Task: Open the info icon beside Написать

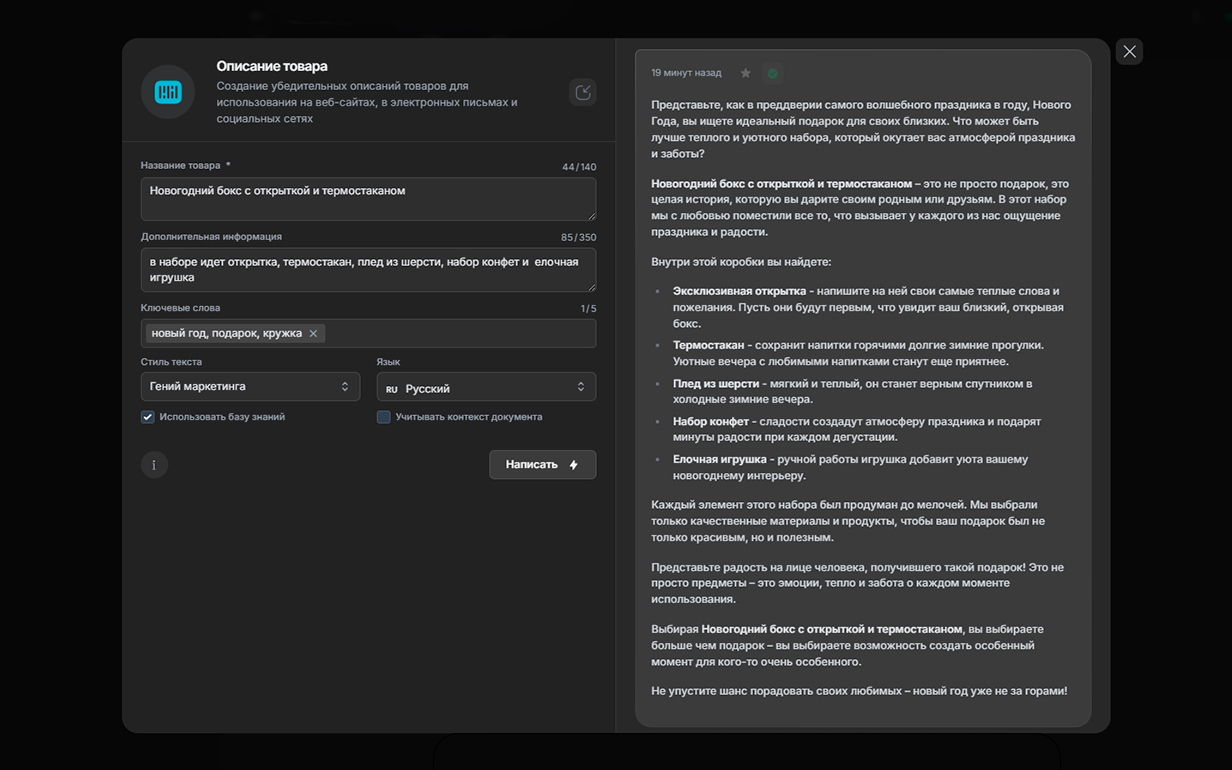Action: coord(154,465)
